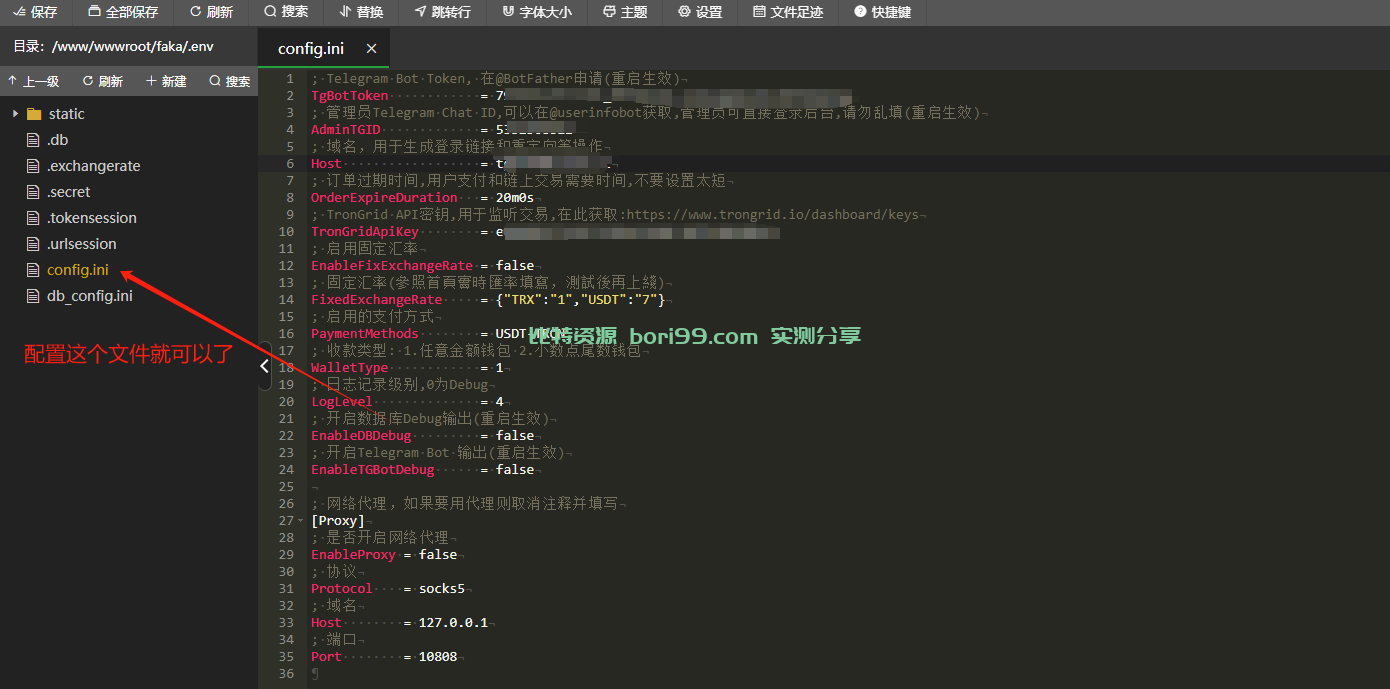The width and height of the screenshot is (1390, 689).
Task: Click the WalletType value 1
Action: coord(500,368)
